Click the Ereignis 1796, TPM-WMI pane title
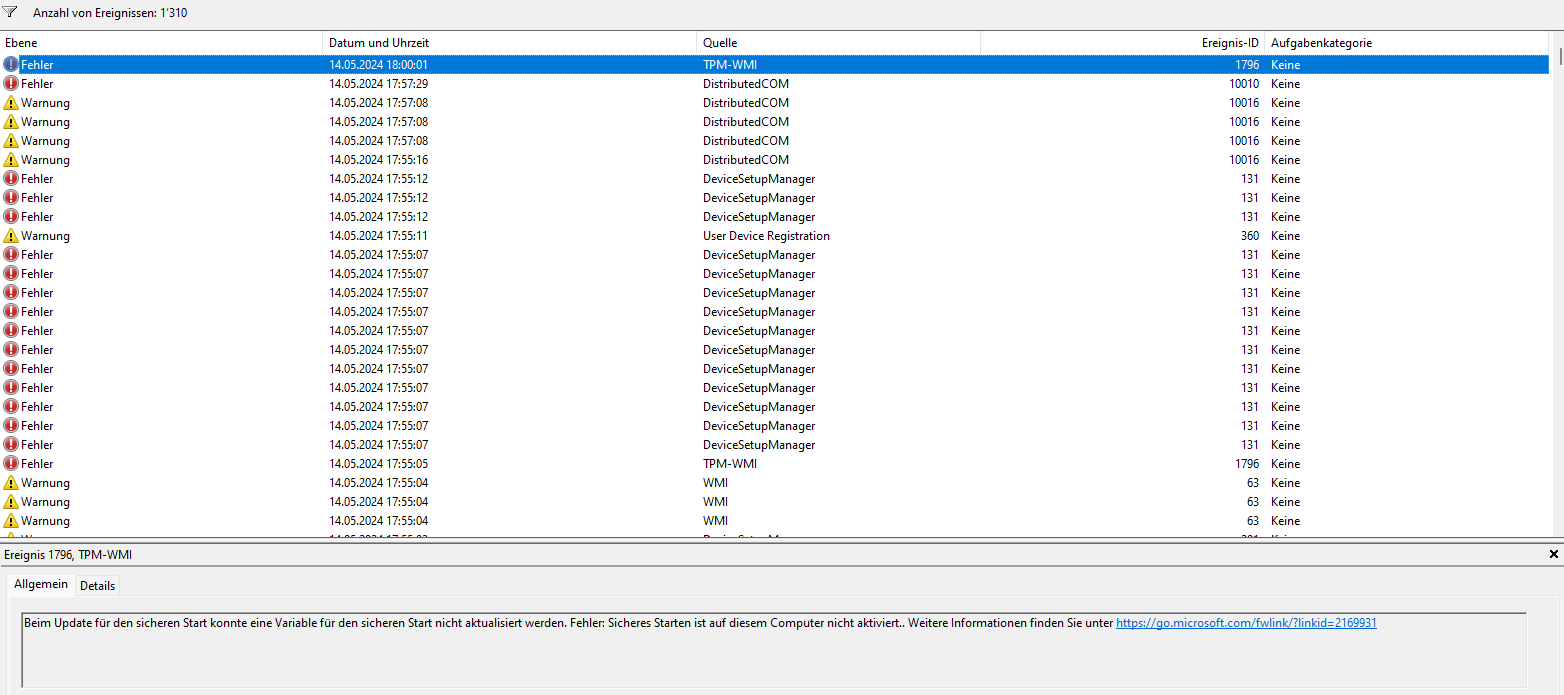Screen dimensions: 1564x695 (68, 553)
